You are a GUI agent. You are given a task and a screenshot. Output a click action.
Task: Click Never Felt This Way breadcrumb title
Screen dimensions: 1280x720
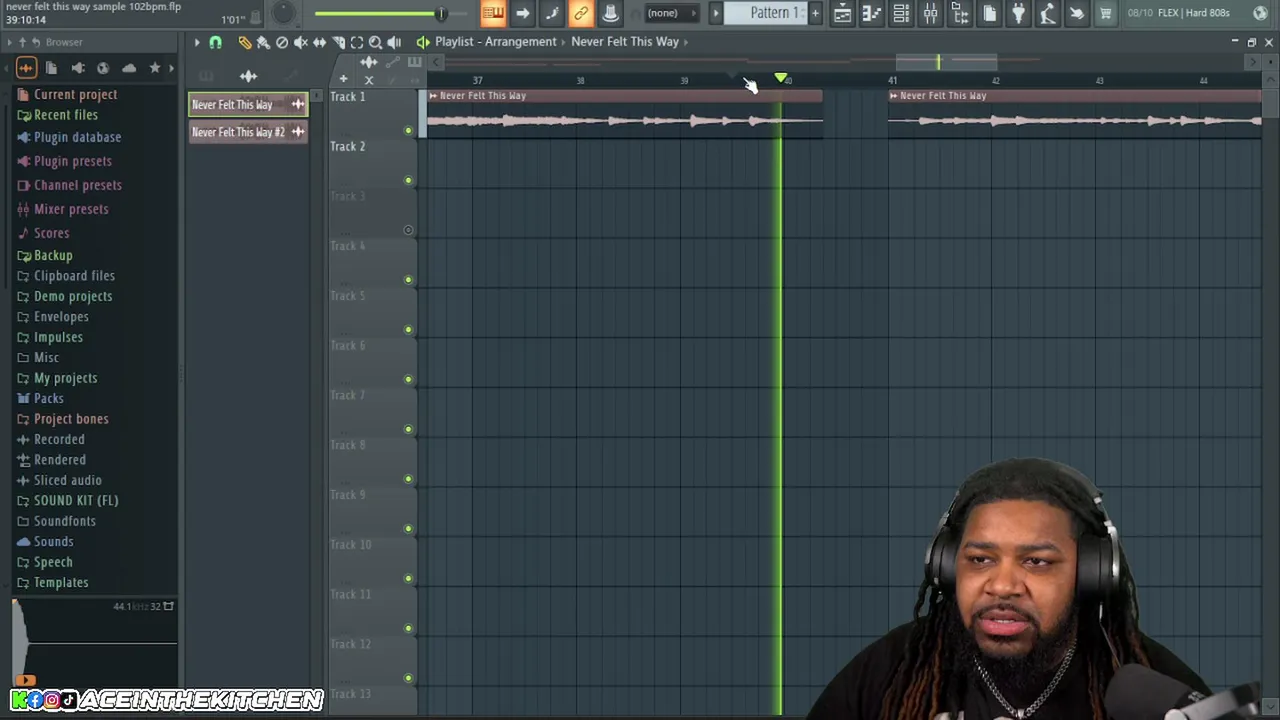point(625,42)
